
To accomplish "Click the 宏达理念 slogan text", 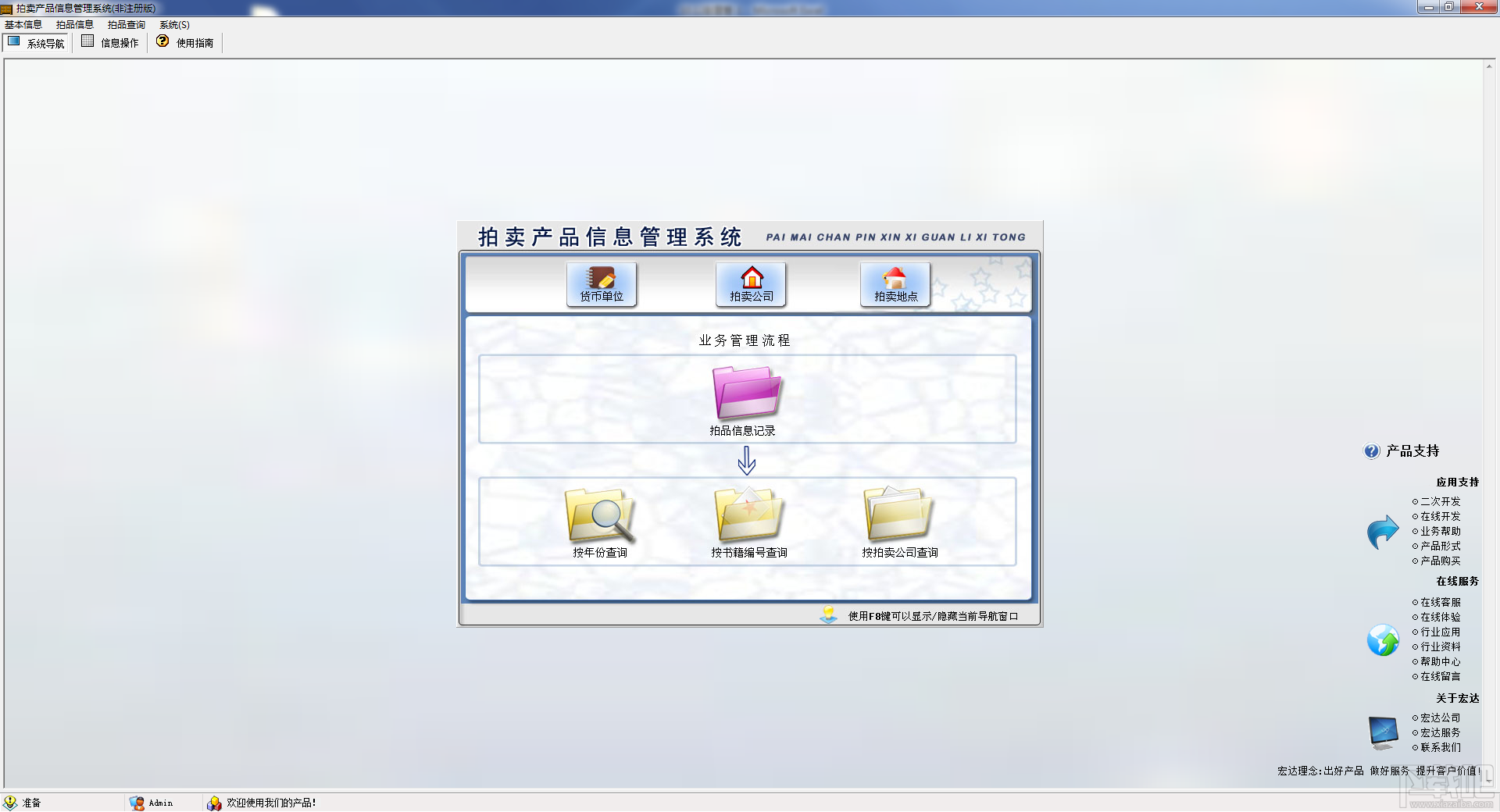I will pos(1378,771).
